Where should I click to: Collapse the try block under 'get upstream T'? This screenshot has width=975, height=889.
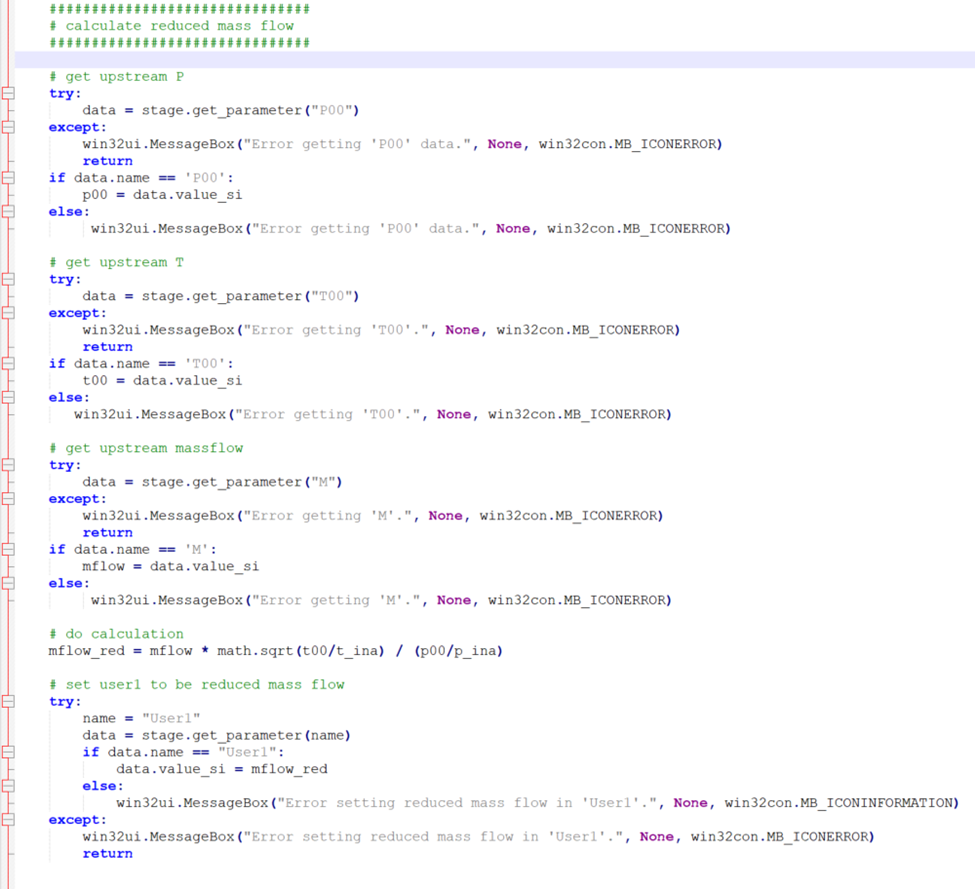tap(8, 279)
